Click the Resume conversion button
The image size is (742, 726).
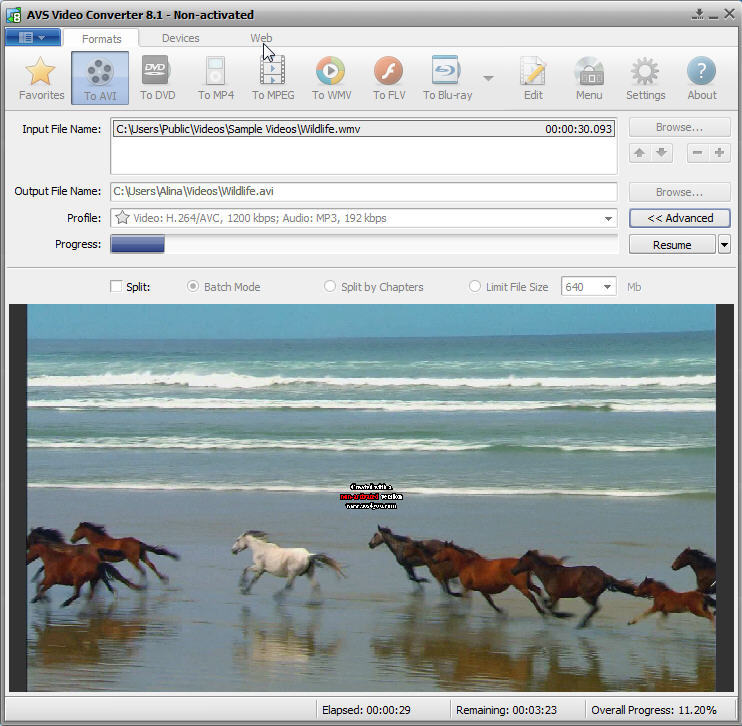672,245
